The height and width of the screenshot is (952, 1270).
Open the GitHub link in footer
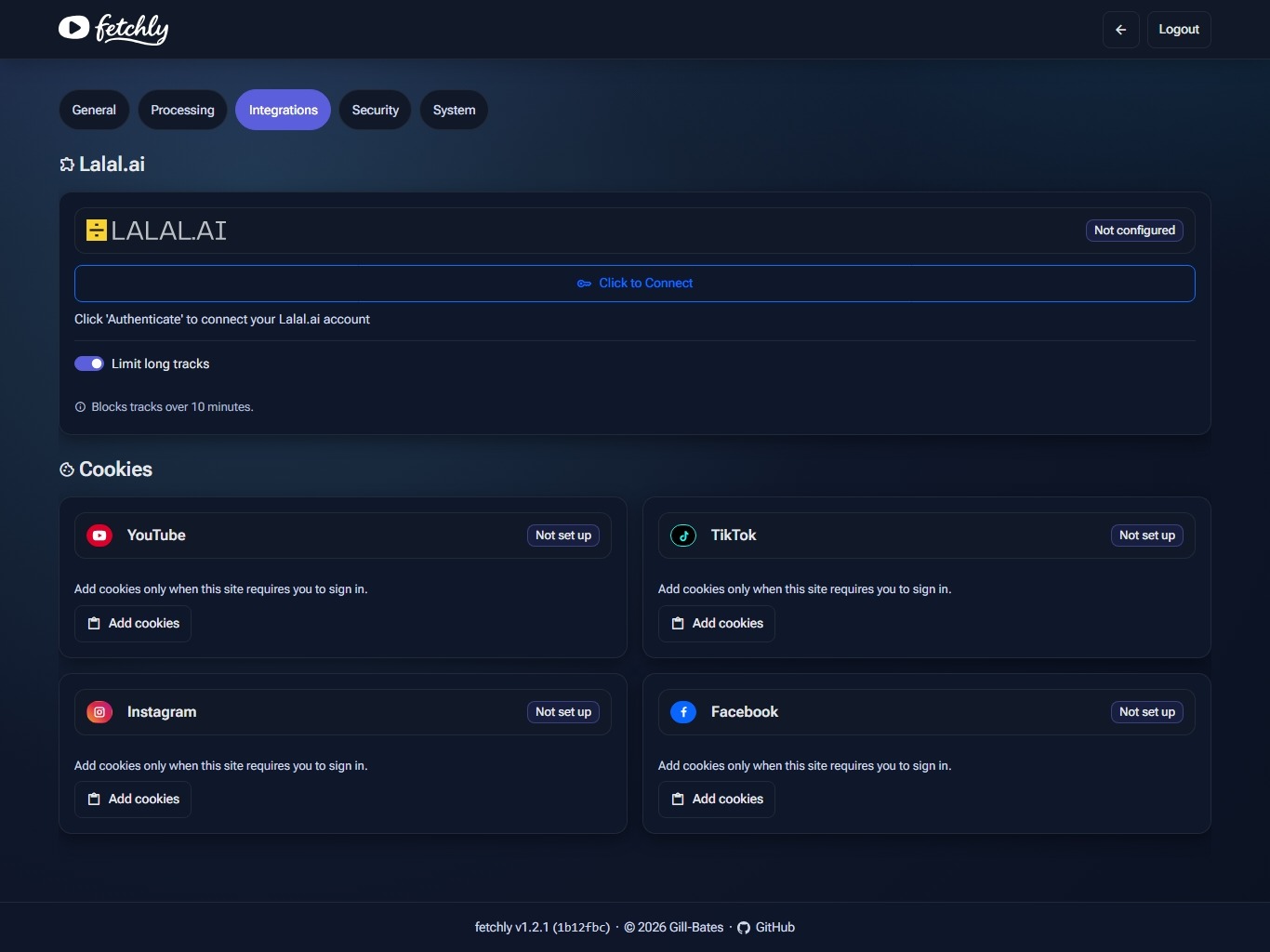click(766, 927)
